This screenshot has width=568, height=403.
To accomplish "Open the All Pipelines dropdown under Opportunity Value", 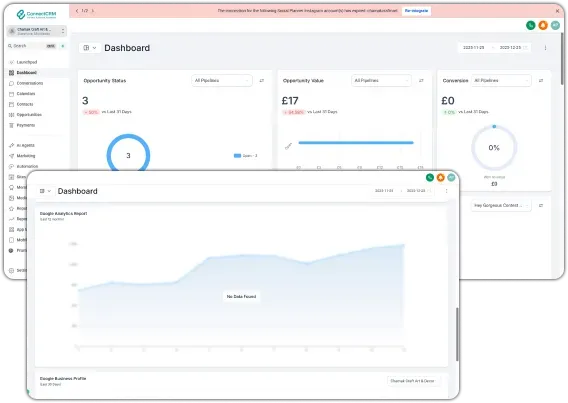I will 381,80.
